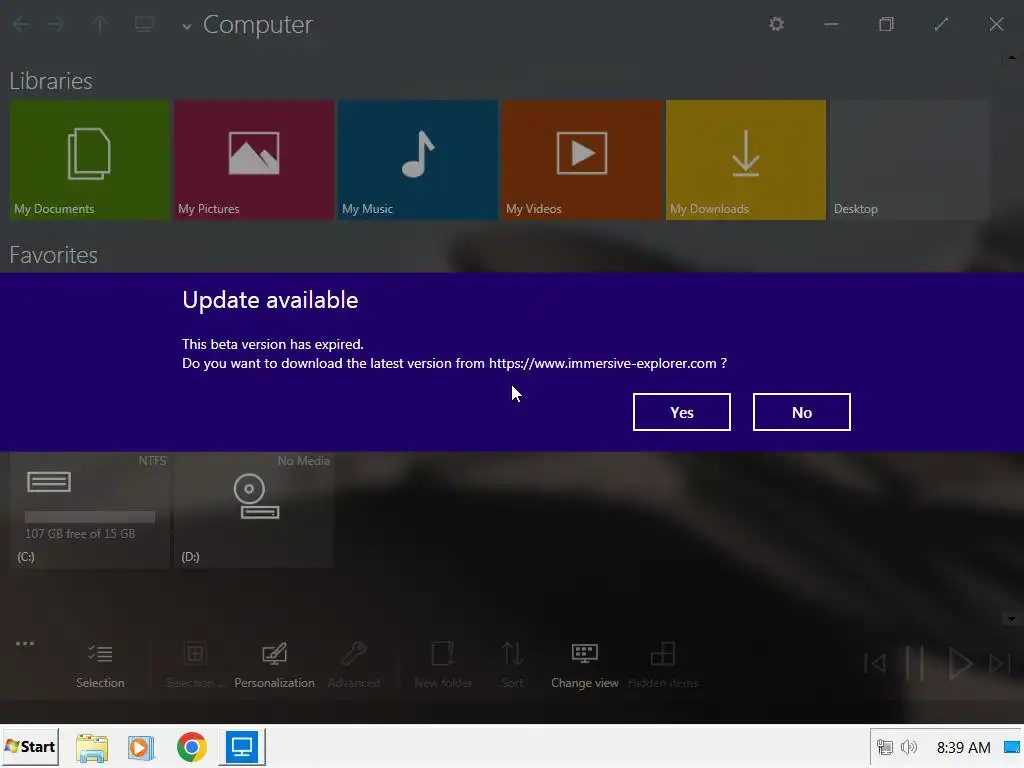This screenshot has width=1024, height=768.
Task: Open the (C:) NTFS drive tile
Action: pos(89,510)
